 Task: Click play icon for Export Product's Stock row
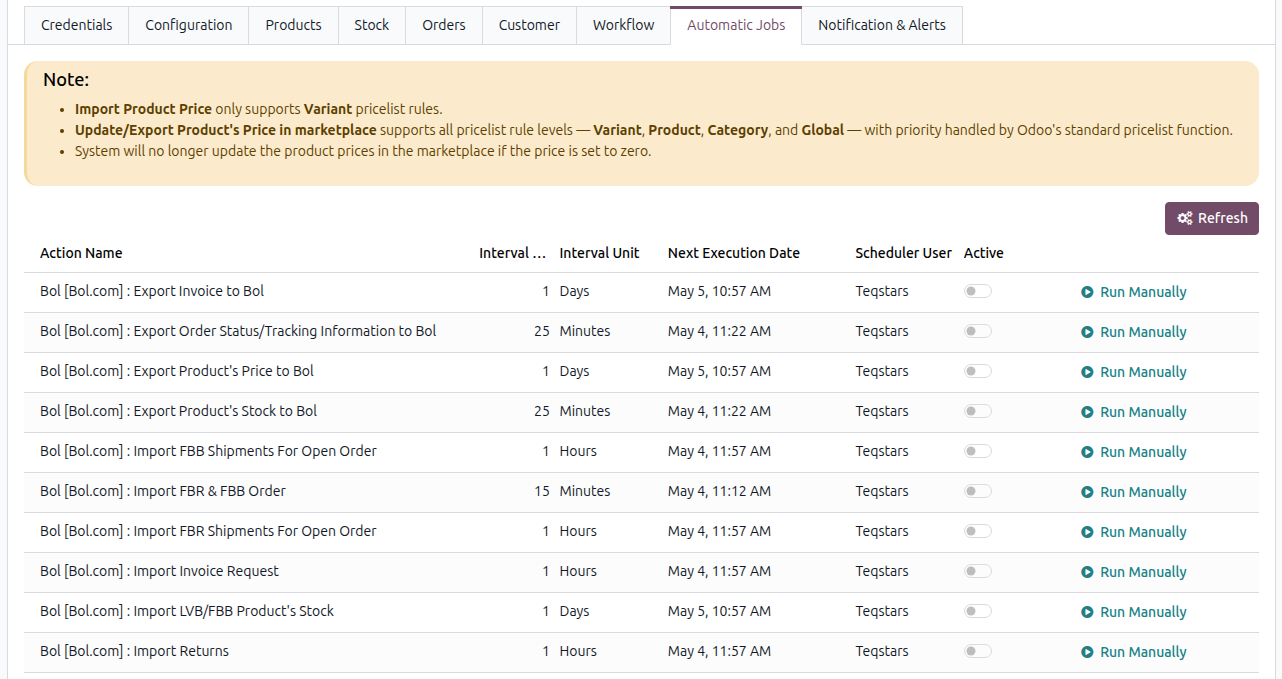(1087, 412)
